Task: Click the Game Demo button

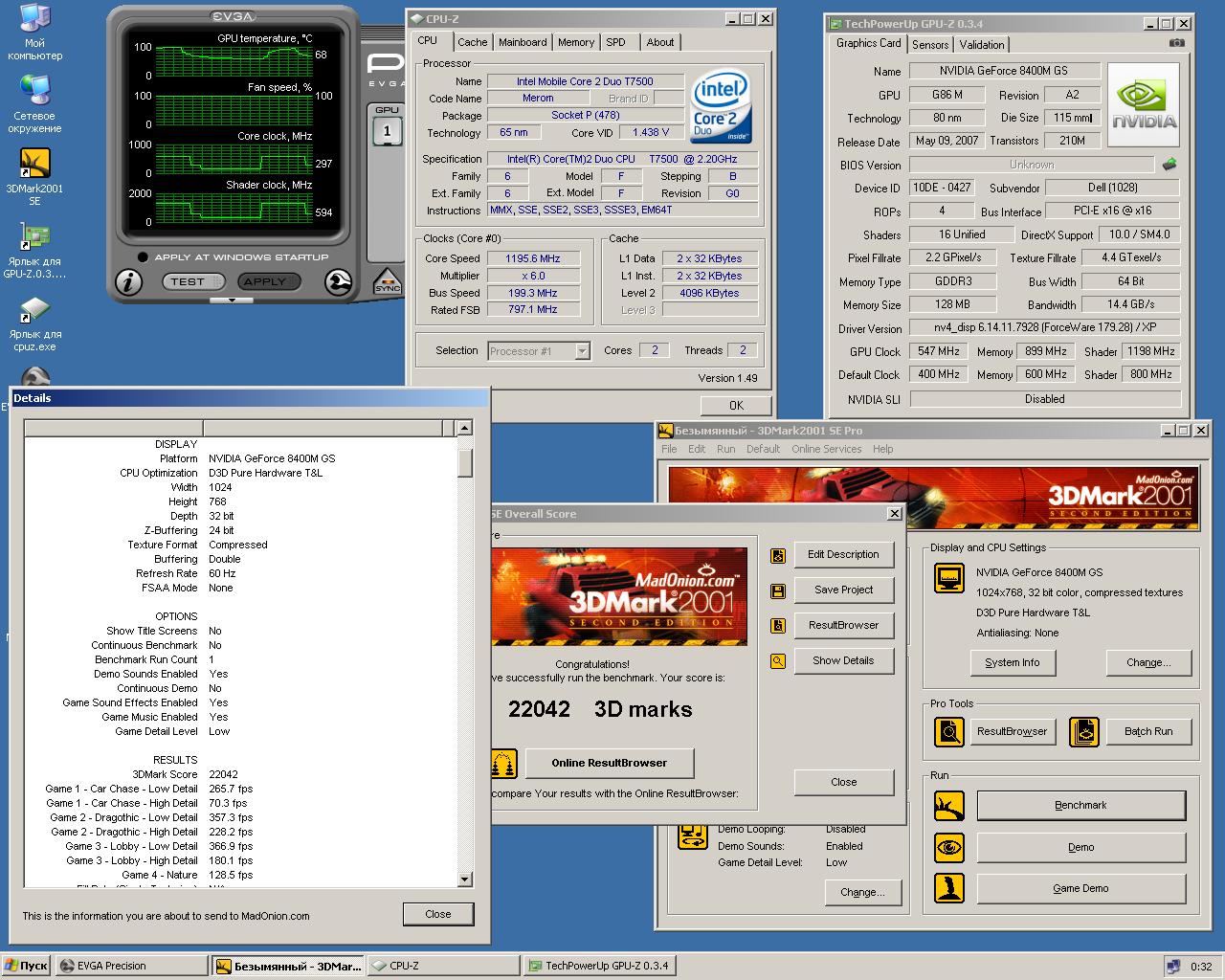Action: point(1080,888)
